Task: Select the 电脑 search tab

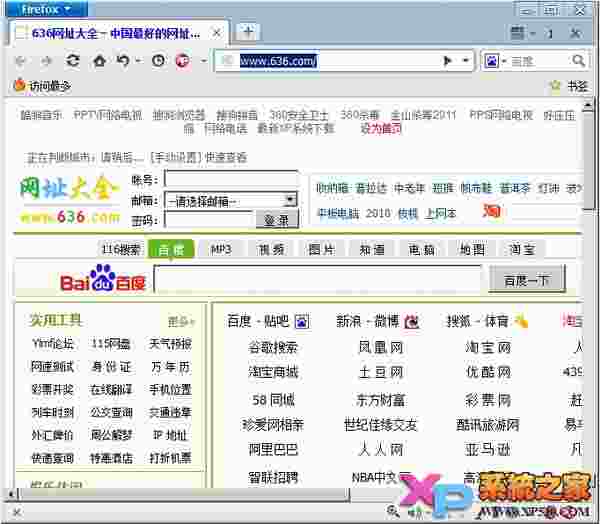Action: pyautogui.click(x=421, y=250)
